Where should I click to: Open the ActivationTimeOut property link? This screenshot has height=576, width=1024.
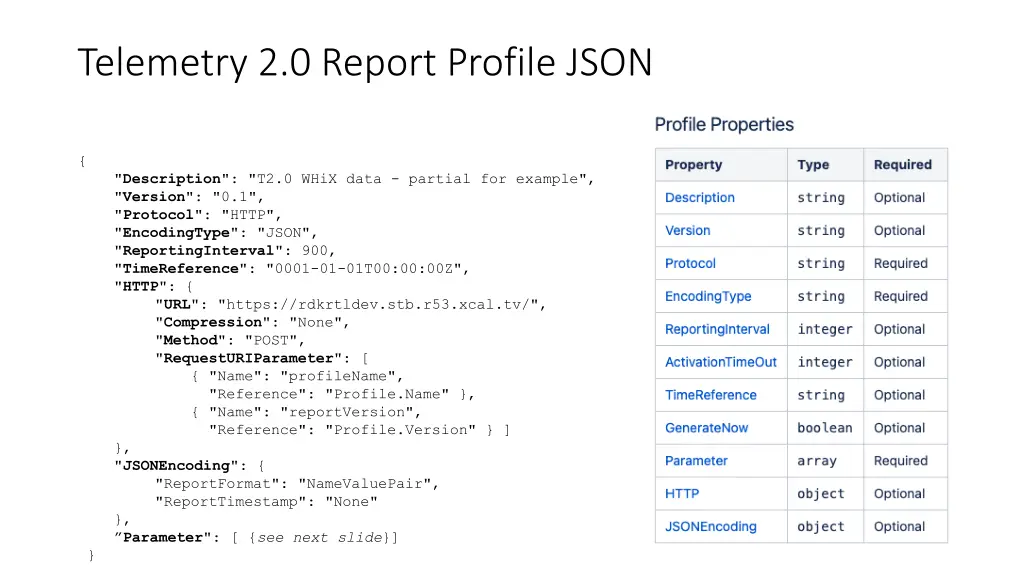[721, 362]
